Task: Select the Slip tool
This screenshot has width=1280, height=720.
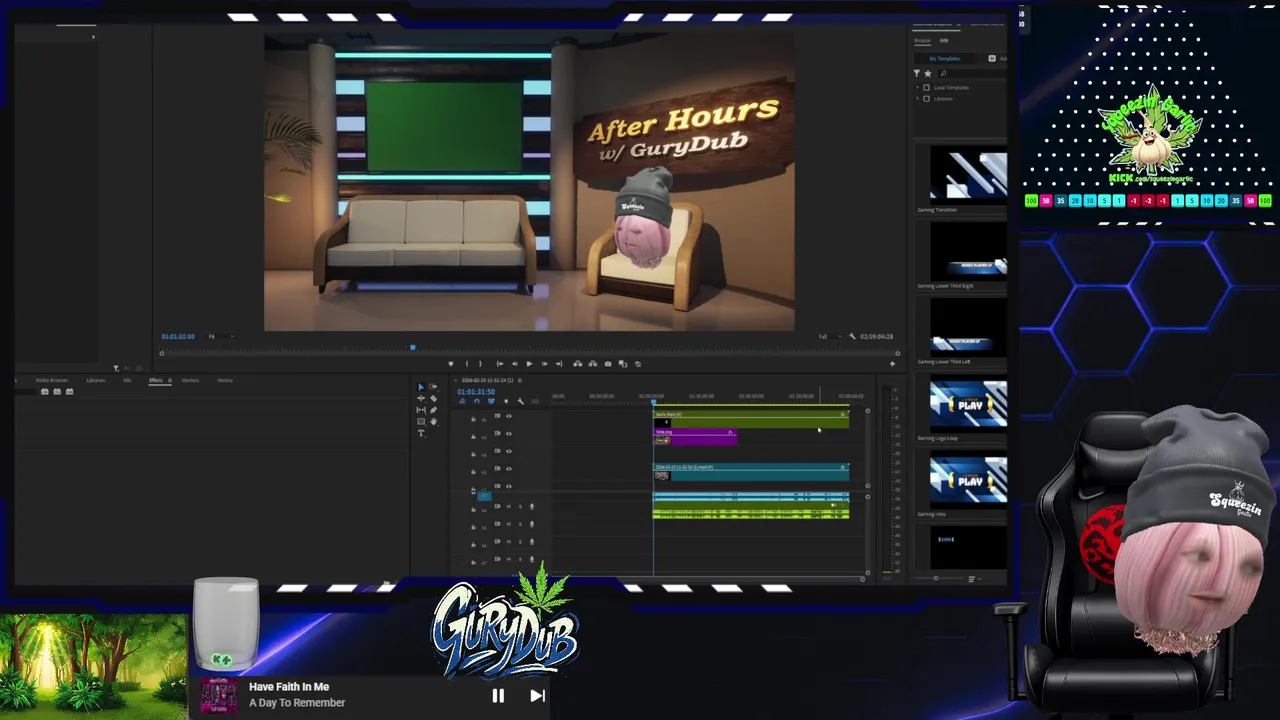Action: [x=421, y=410]
